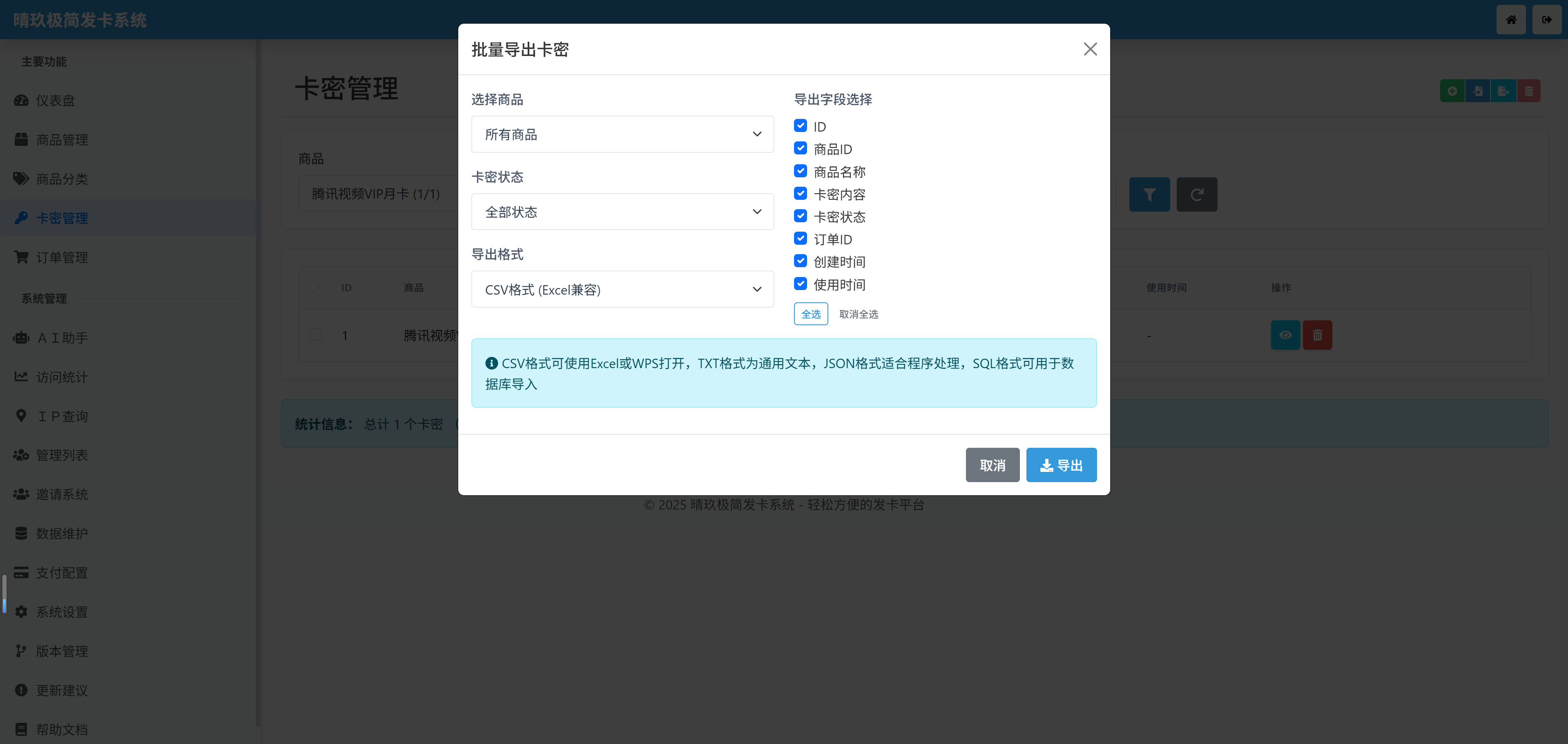Viewport: 1568px width, 744px height.
Task: Open 仪表盘 in the sidebar
Action: (128, 101)
